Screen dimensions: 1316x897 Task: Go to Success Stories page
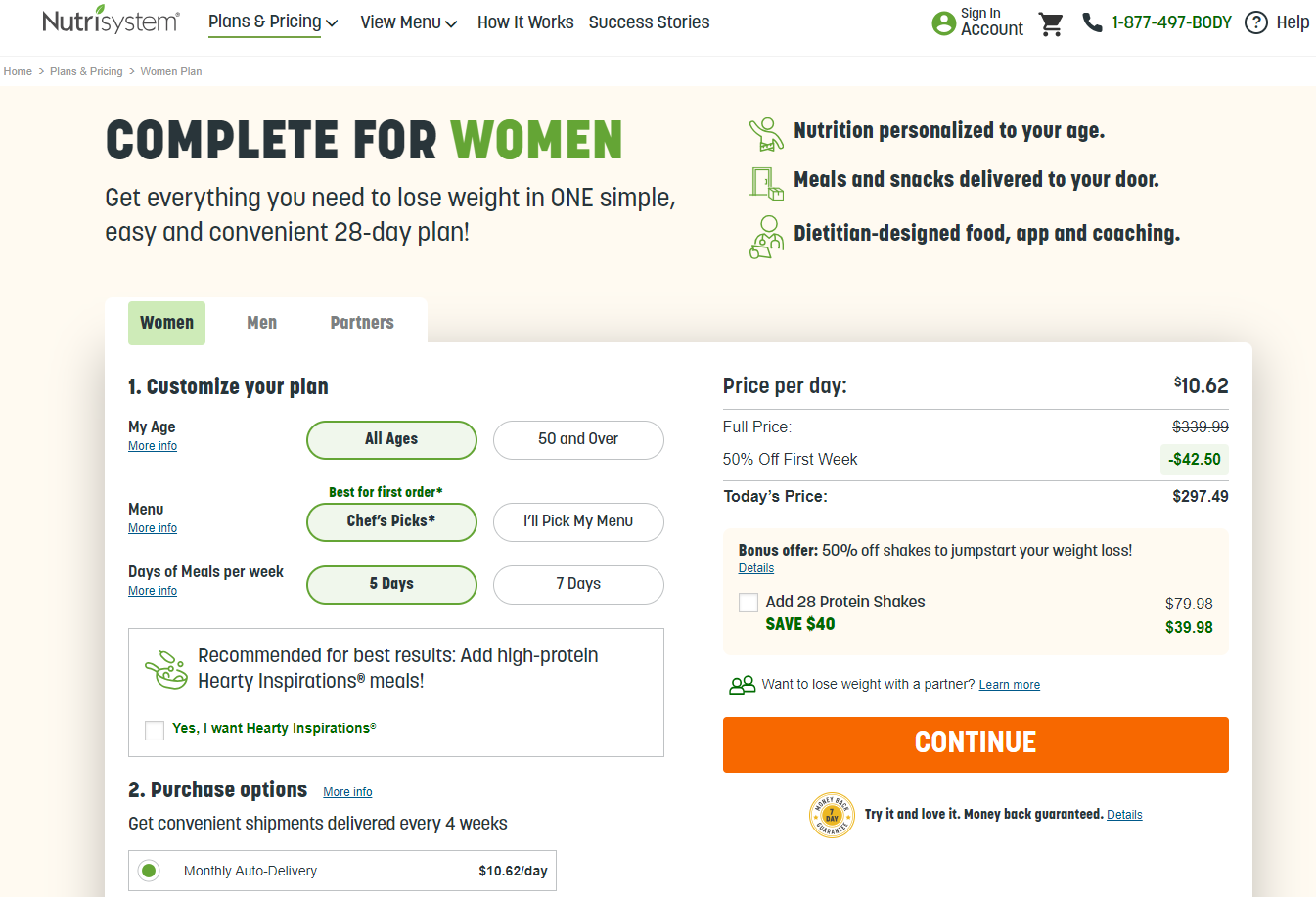click(x=649, y=22)
